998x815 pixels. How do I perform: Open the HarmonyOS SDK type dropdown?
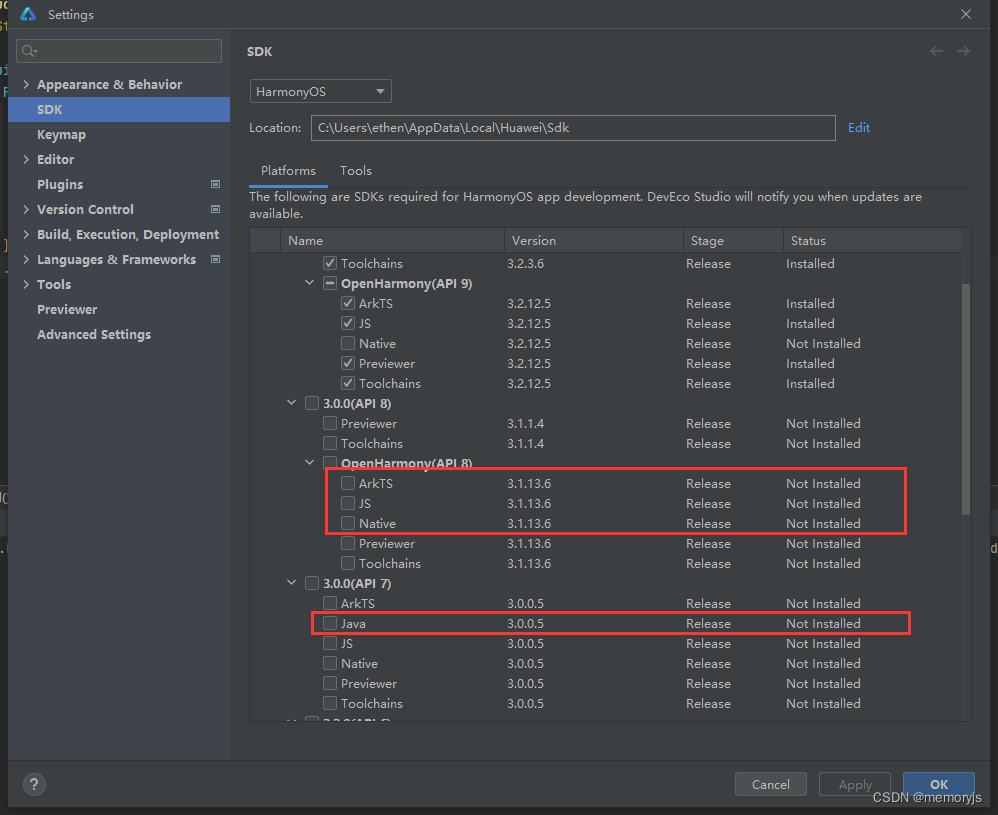pos(320,91)
